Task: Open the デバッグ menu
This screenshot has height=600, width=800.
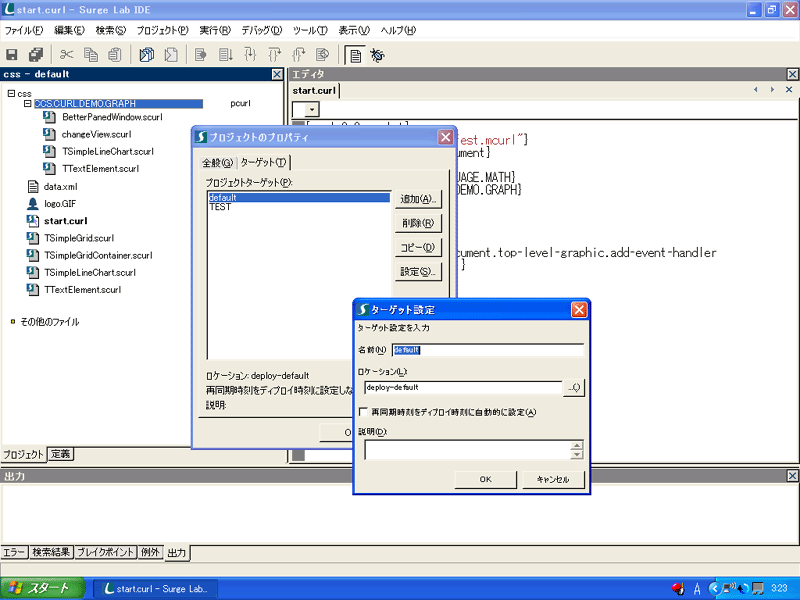Action: coord(262,30)
